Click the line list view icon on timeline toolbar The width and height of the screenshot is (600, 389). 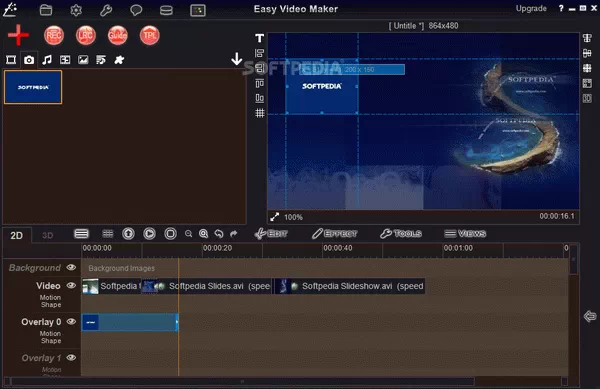[81, 233]
